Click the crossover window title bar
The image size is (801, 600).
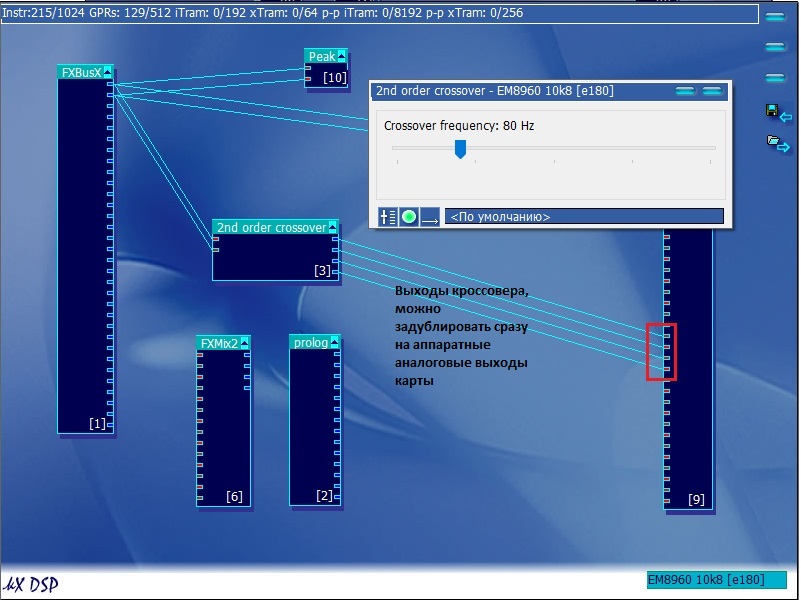pyautogui.click(x=550, y=91)
